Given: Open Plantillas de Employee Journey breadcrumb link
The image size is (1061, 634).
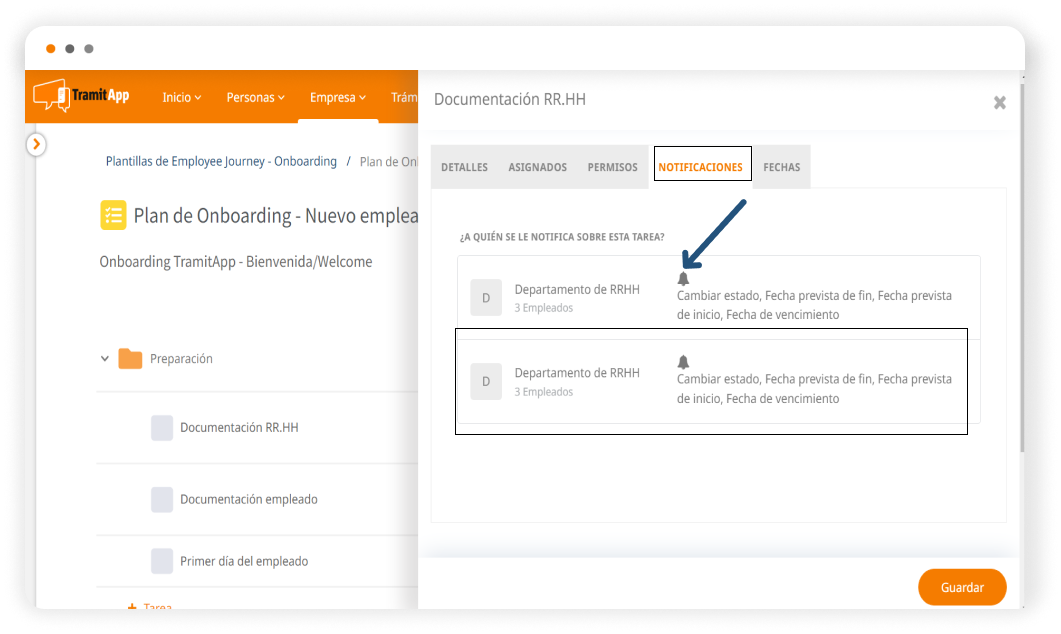Looking at the screenshot, I should coord(221,161).
